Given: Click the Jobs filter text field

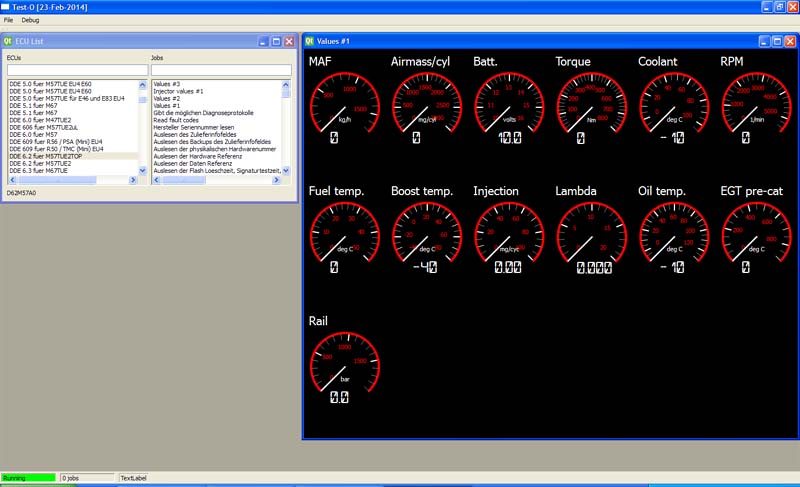Looking at the screenshot, I should click(220, 70).
